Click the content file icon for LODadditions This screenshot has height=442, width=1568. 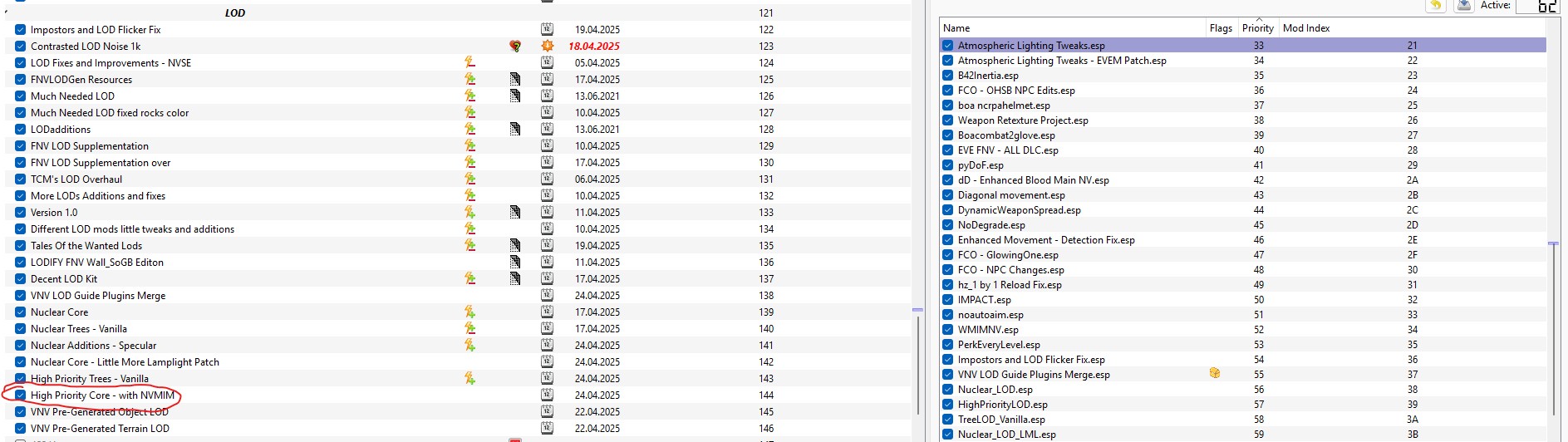(x=515, y=129)
